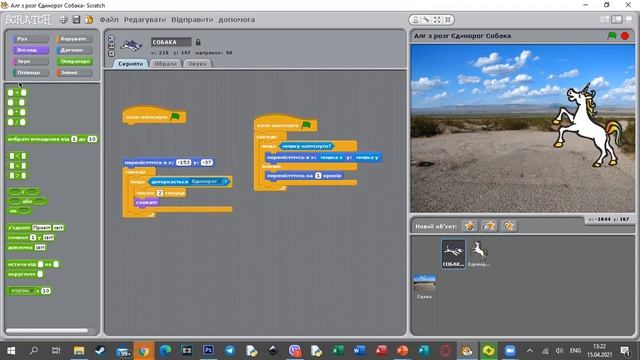The width and height of the screenshot is (640, 360).
Task: Select the Сцена stage thumbnail
Action: [424, 287]
